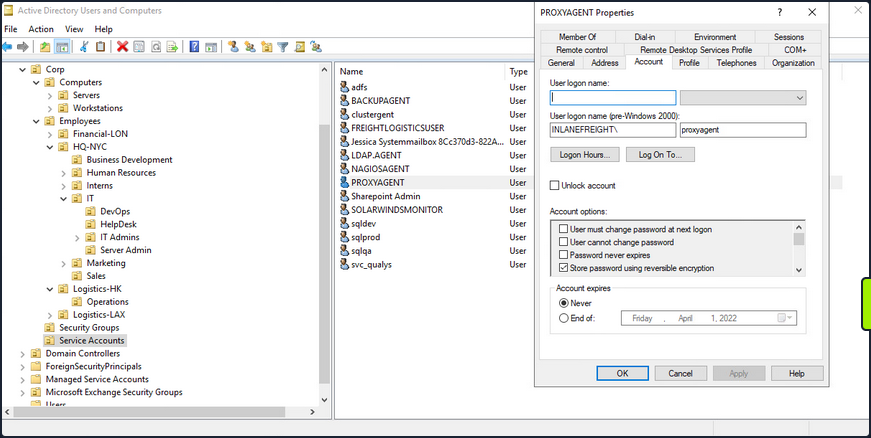Enable the Unlock account checkbox
This screenshot has width=871, height=438.
point(555,185)
